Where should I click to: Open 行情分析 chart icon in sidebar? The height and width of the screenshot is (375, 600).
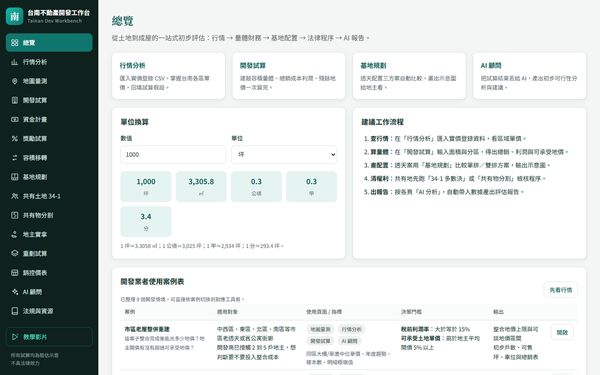click(x=15, y=62)
